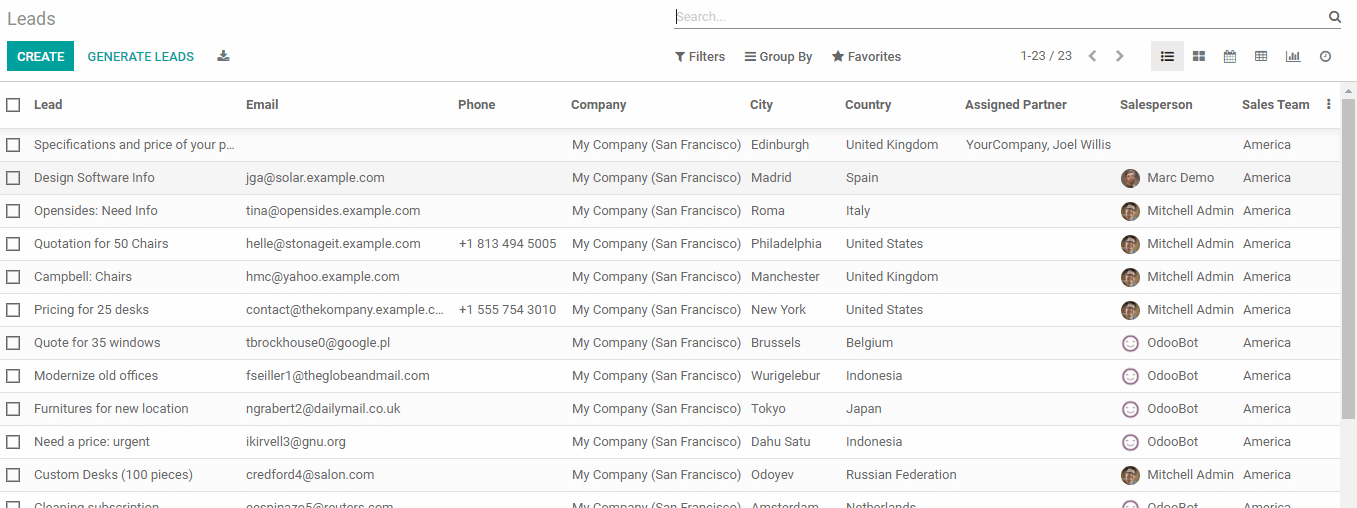Go to next page of leads
The height and width of the screenshot is (508, 1357).
pyautogui.click(x=1120, y=57)
